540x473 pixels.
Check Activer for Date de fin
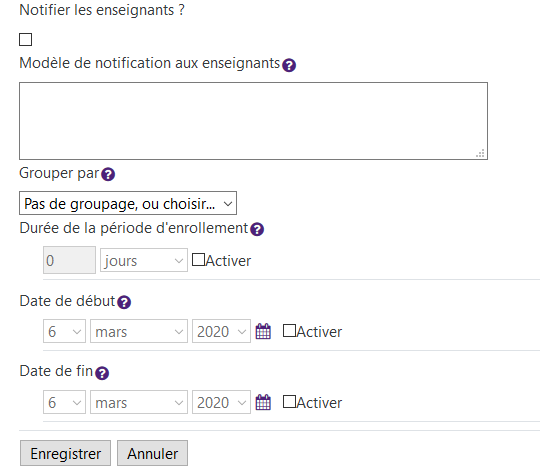point(289,402)
